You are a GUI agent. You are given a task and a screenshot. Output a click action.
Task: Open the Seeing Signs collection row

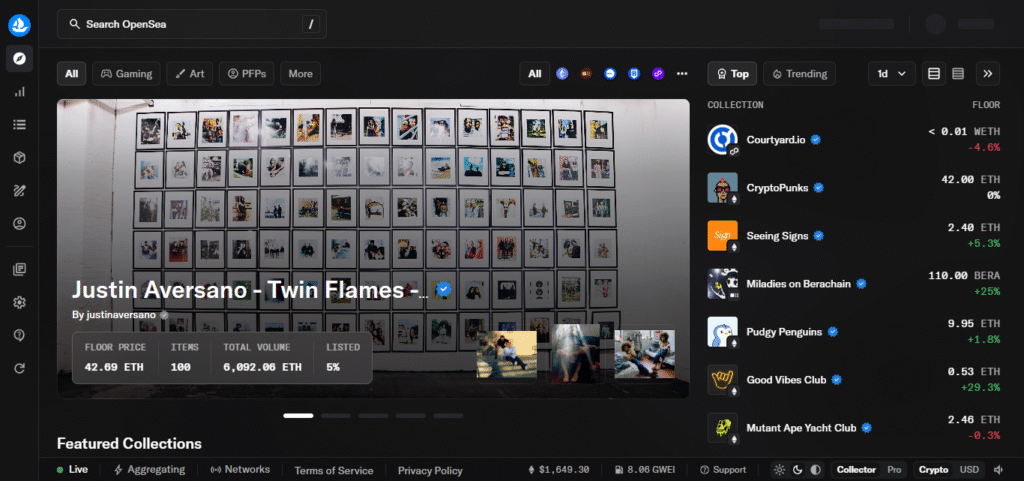click(854, 236)
